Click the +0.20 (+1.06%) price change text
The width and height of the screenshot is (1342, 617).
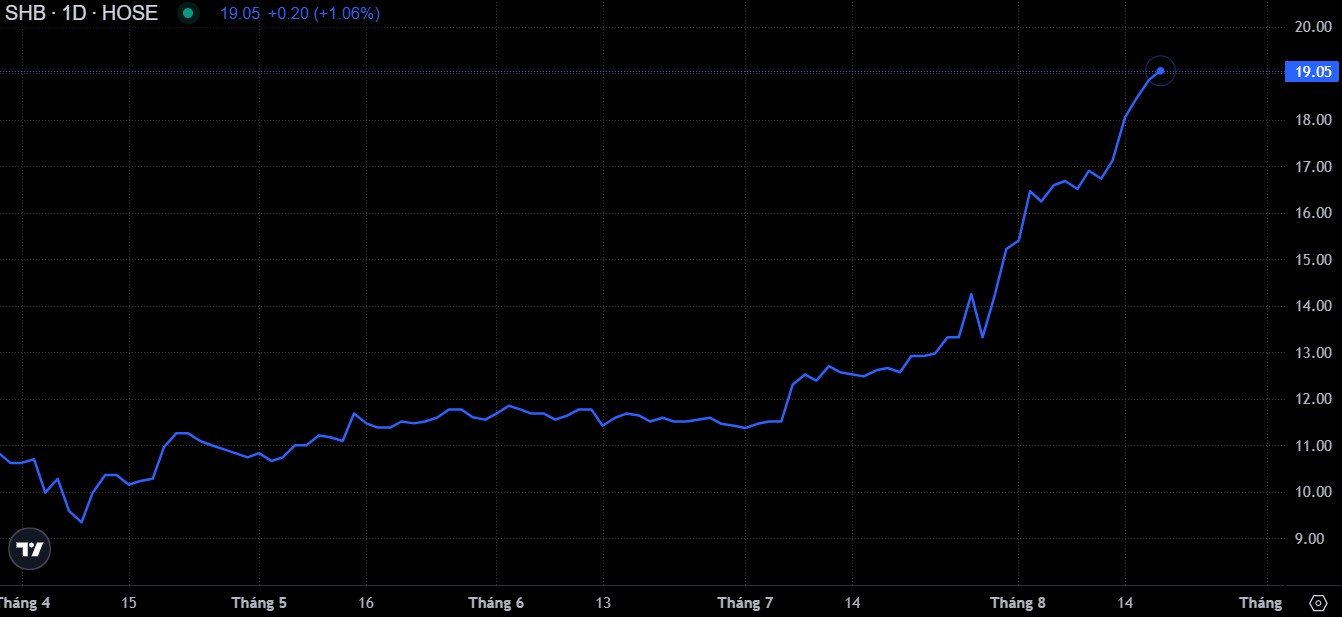click(324, 14)
